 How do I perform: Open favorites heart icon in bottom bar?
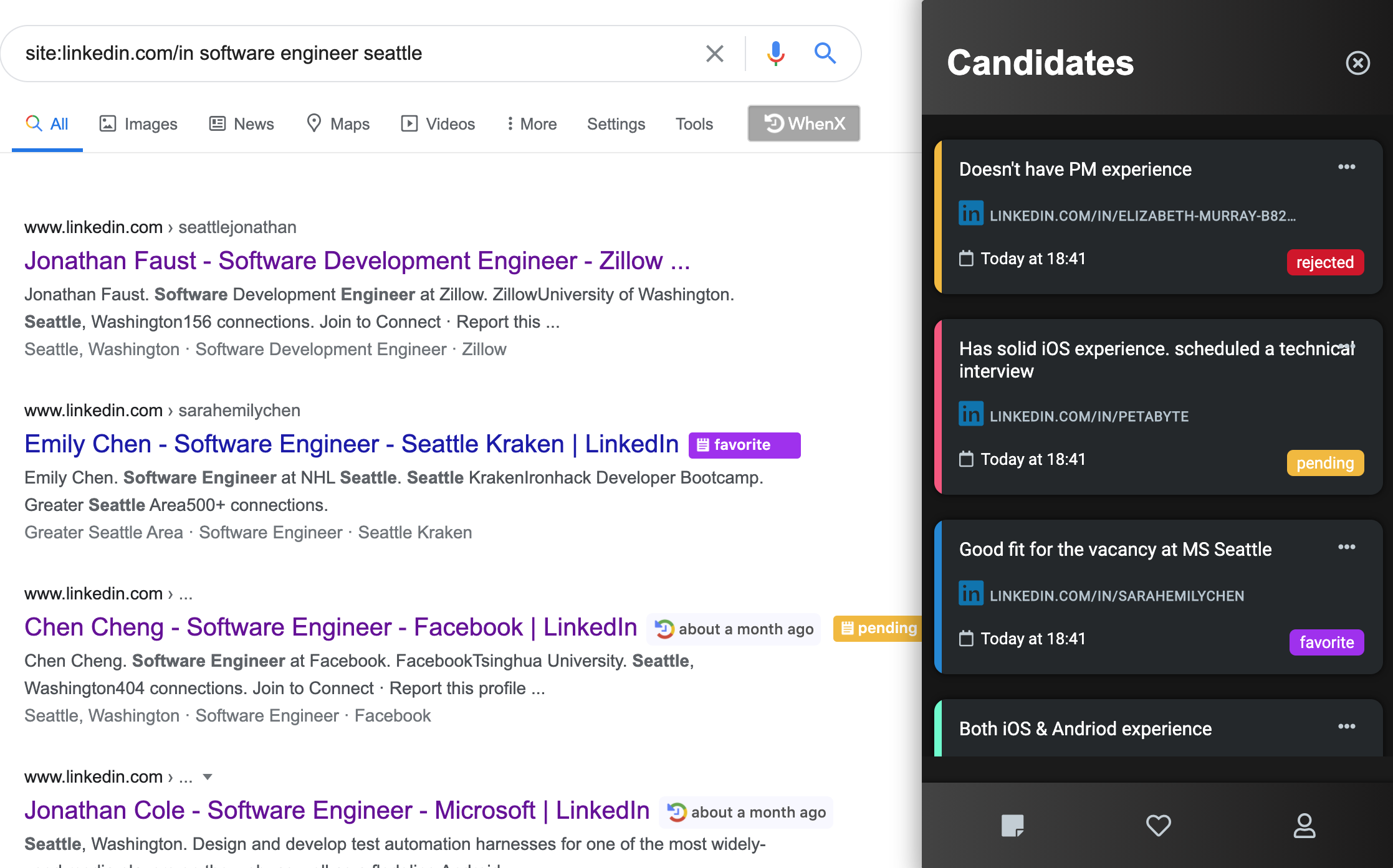[x=1158, y=826]
